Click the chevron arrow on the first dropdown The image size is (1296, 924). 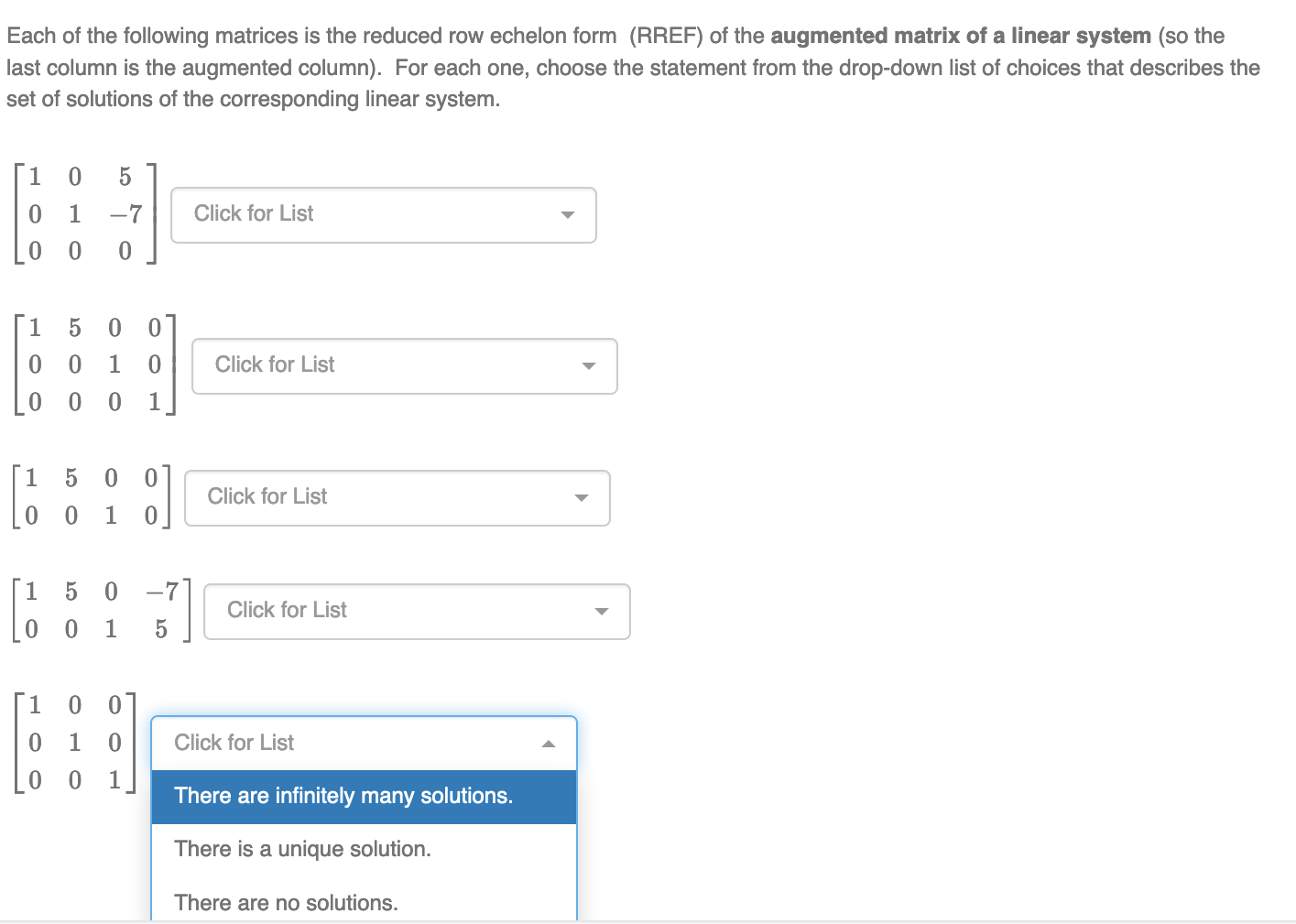click(568, 215)
